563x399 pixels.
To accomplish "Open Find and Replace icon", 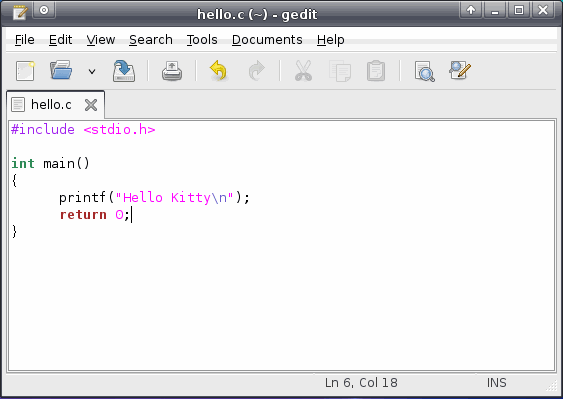I will (460, 70).
